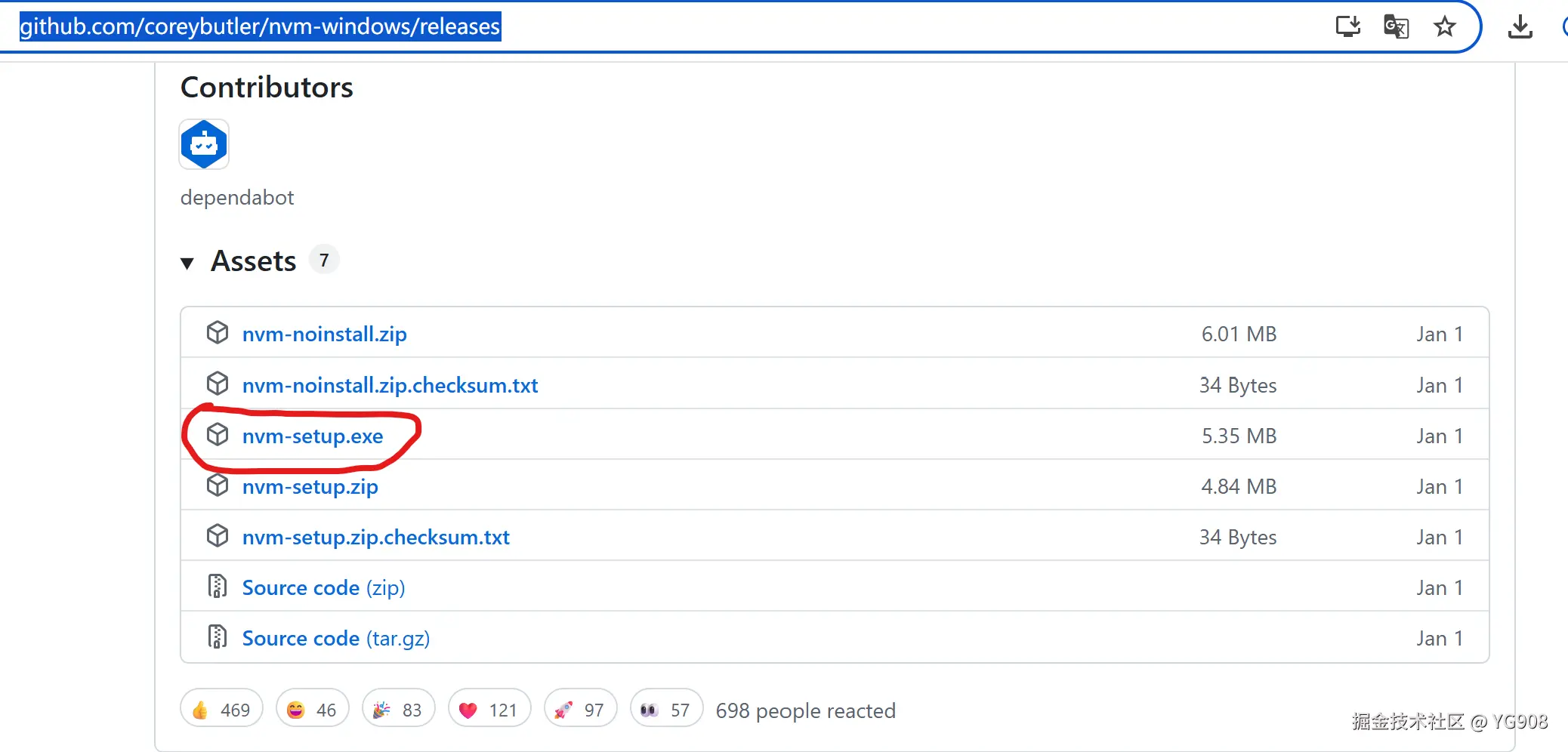Download nvm-setup.zip
1568x752 pixels.
click(310, 486)
